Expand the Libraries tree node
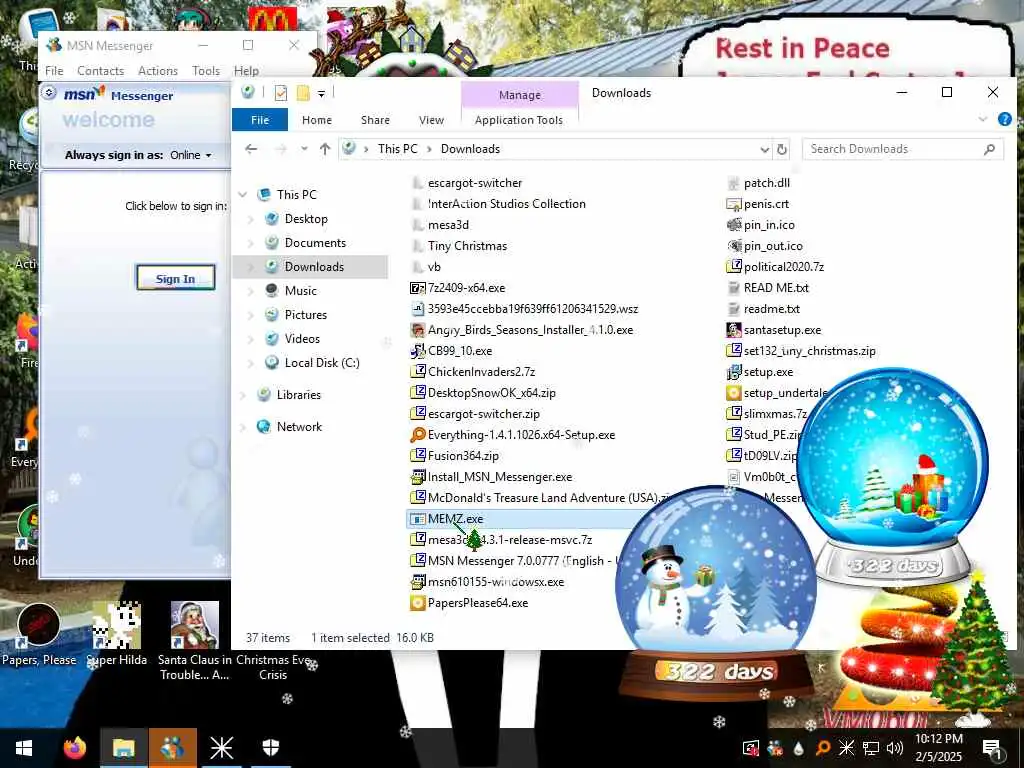 pos(243,395)
